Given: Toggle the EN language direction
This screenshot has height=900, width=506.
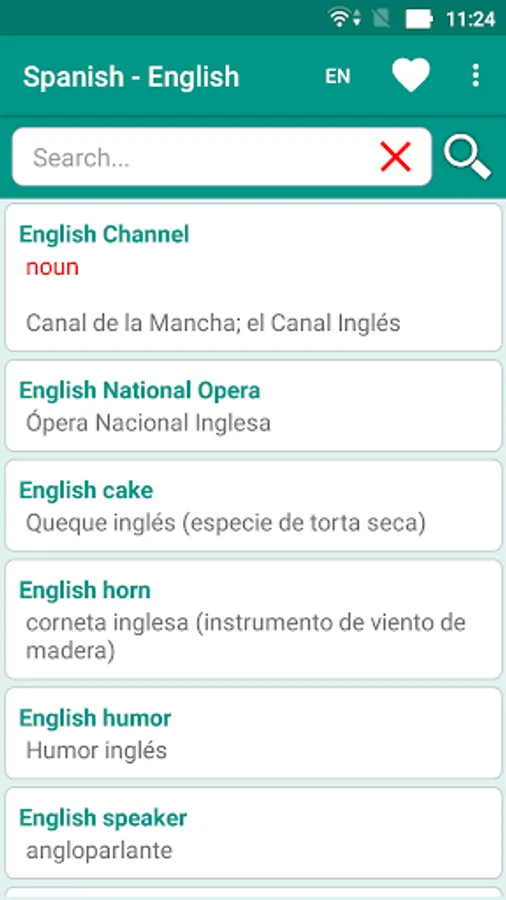Looking at the screenshot, I should (x=338, y=76).
